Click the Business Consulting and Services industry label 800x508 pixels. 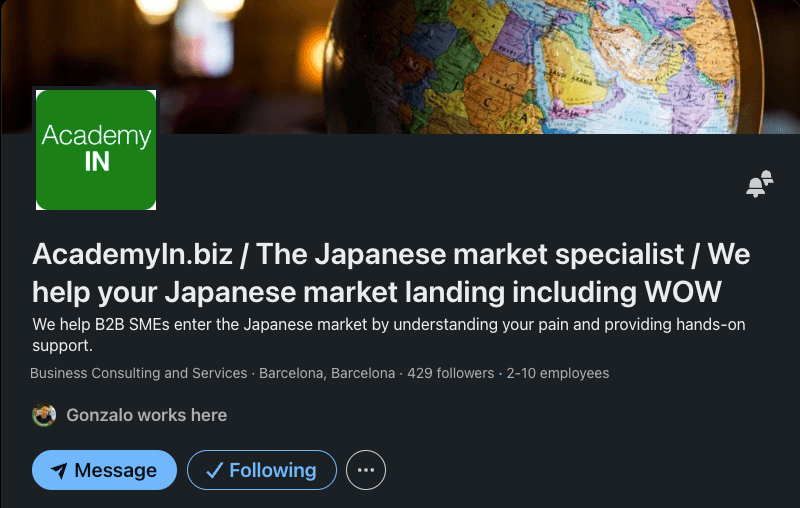(138, 373)
